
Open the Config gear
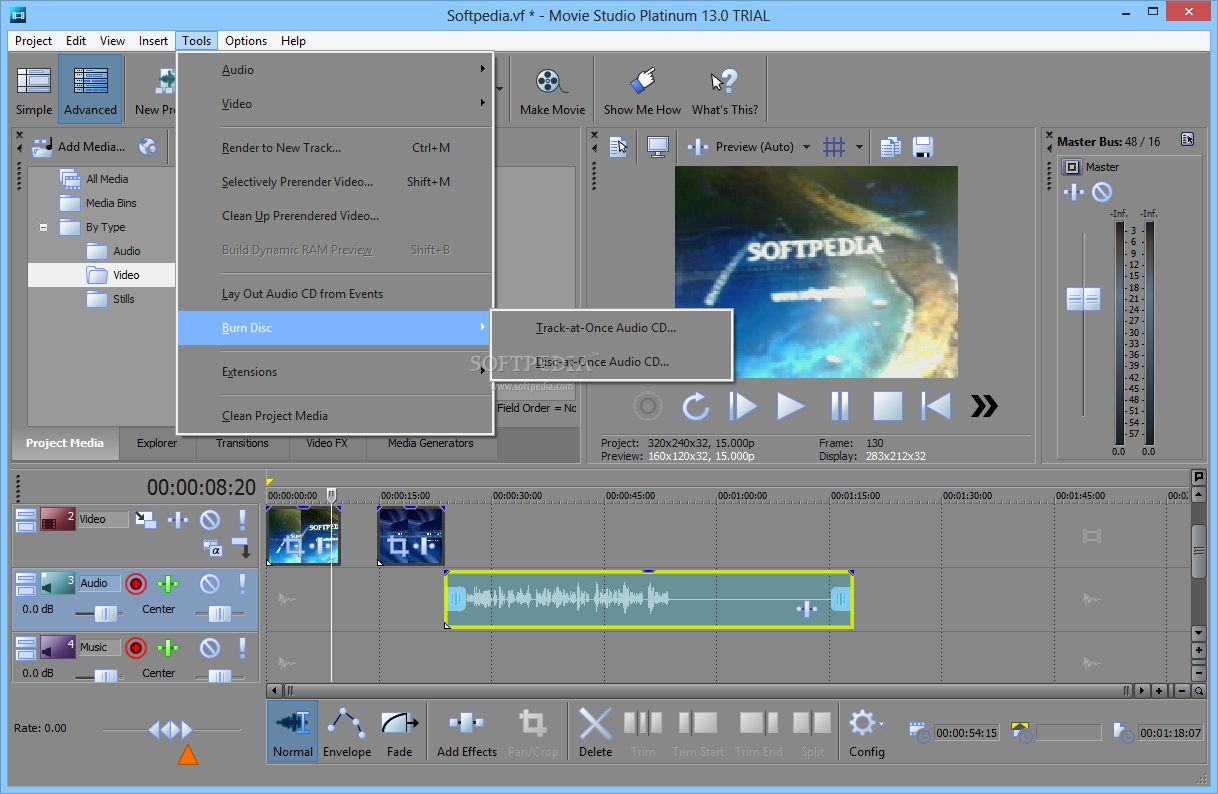pyautogui.click(x=866, y=731)
